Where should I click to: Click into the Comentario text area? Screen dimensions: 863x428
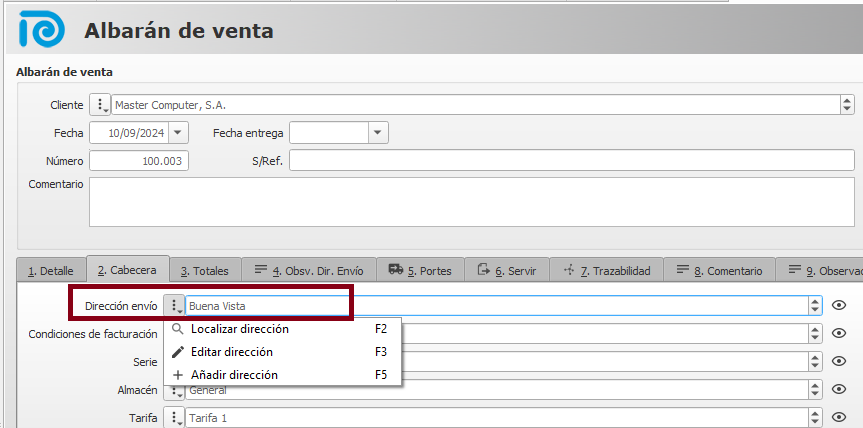[x=470, y=202]
